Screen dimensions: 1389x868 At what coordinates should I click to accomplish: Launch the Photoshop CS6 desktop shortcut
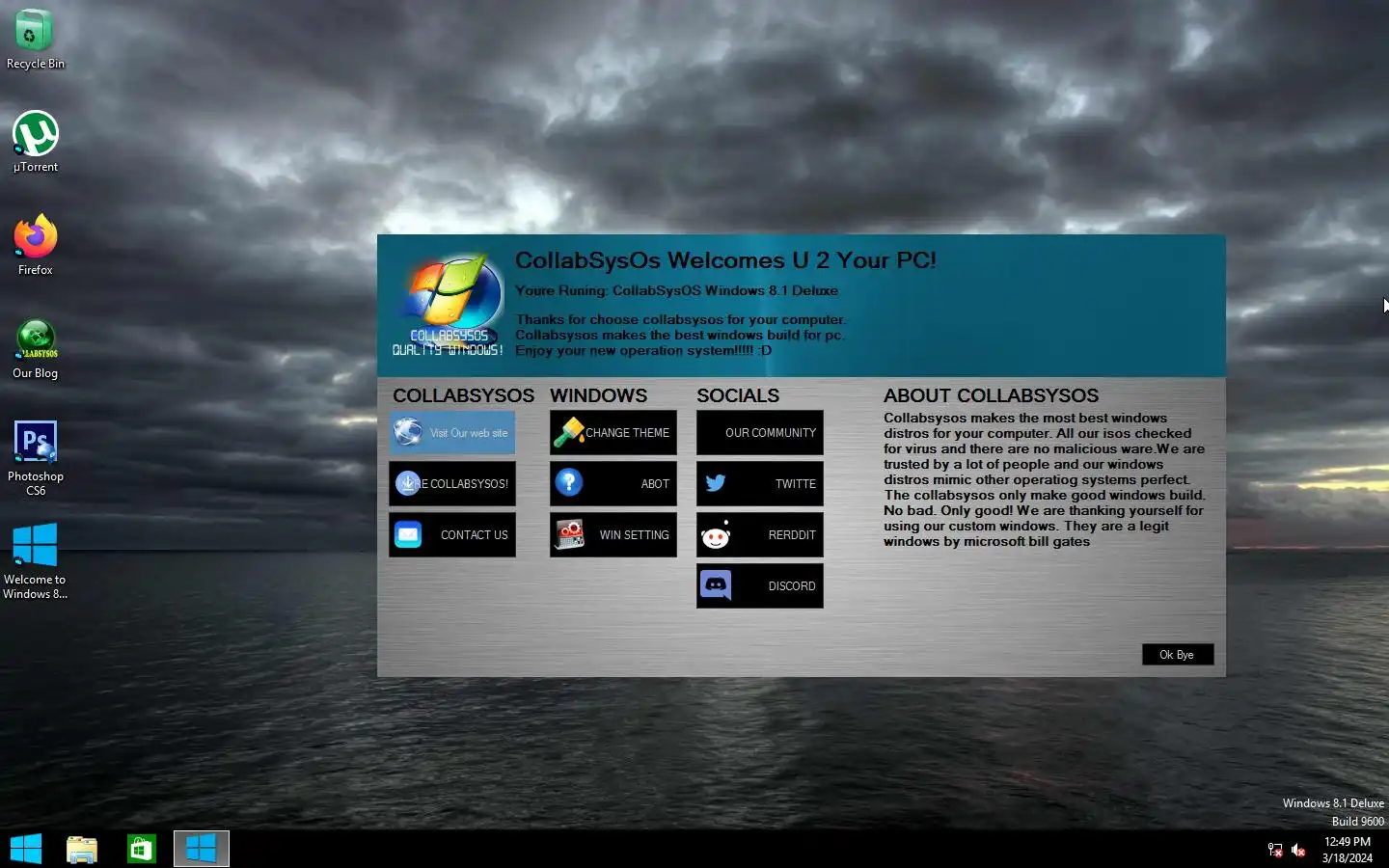point(36,458)
